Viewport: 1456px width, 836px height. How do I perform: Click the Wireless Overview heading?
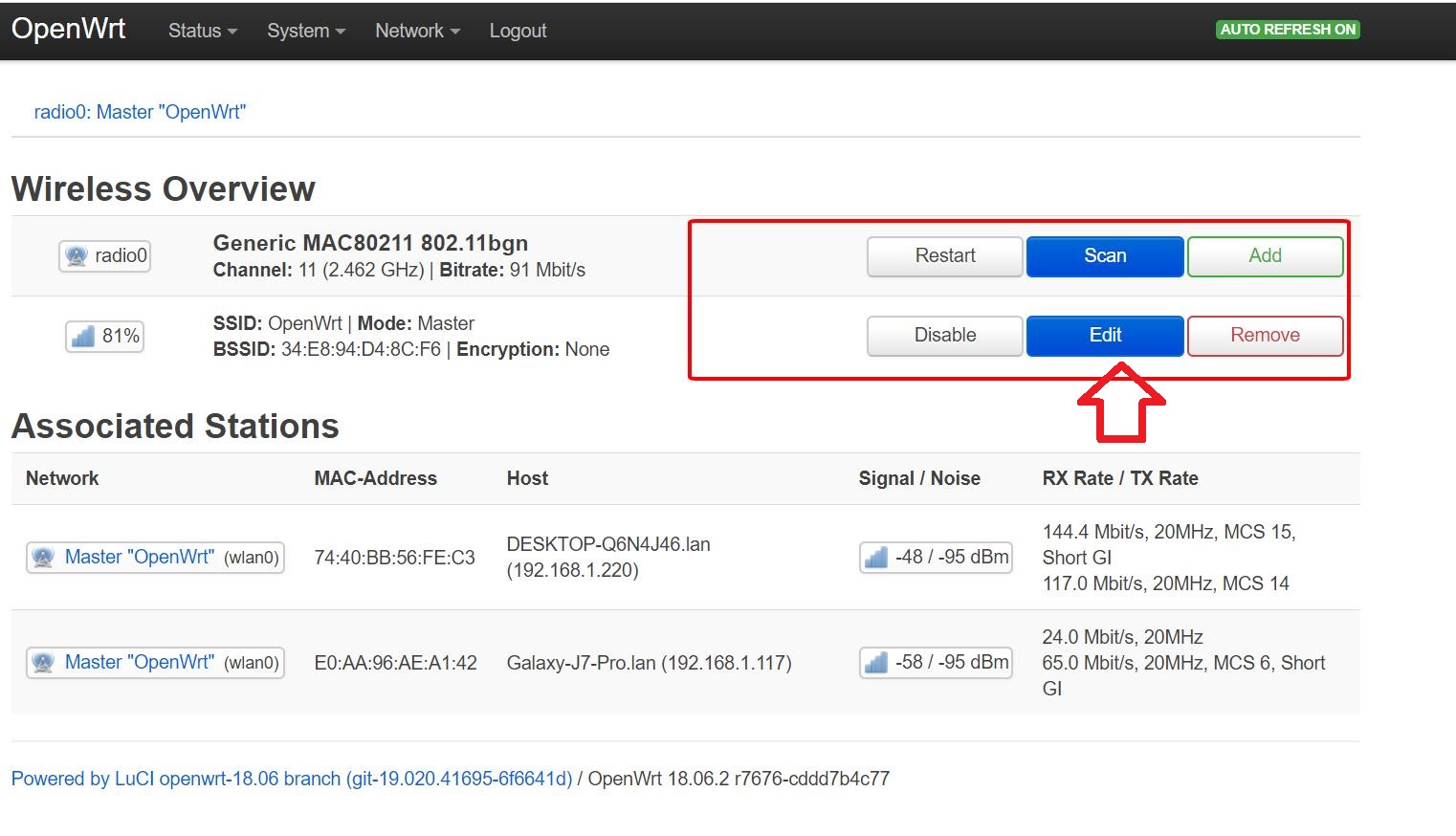(164, 188)
